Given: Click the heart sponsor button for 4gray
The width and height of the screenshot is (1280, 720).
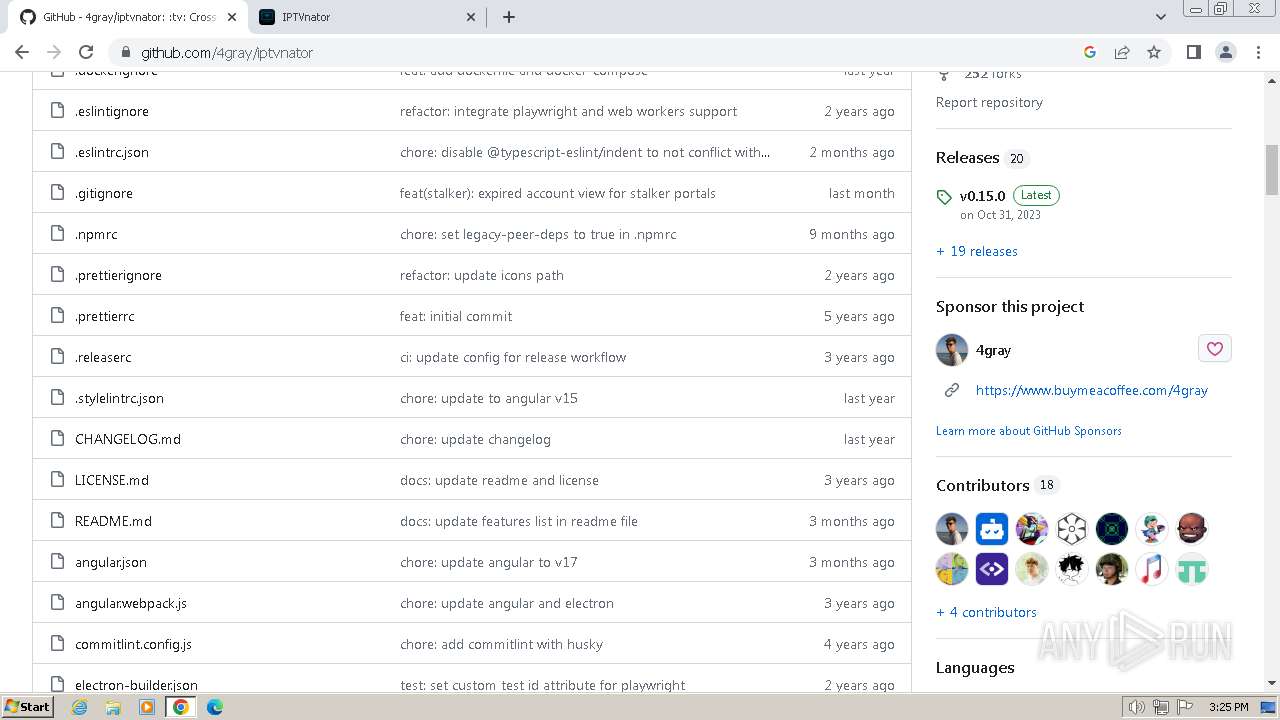Looking at the screenshot, I should 1214,348.
